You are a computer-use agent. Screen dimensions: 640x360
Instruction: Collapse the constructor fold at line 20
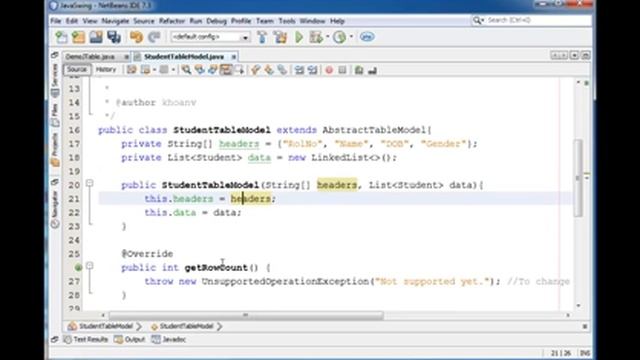pyautogui.click(x=89, y=184)
